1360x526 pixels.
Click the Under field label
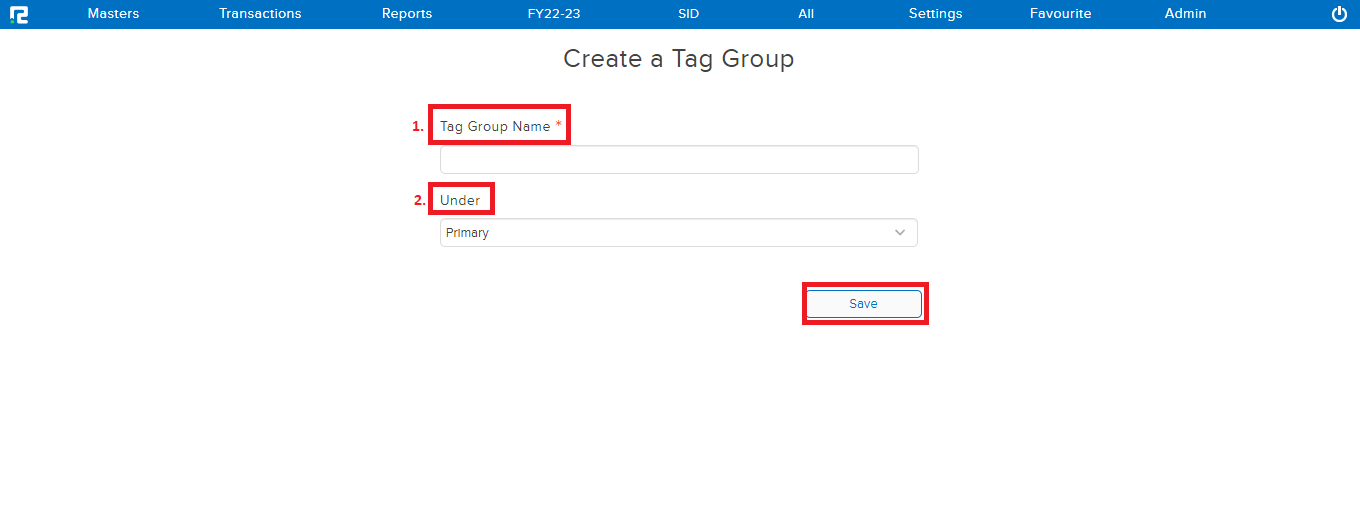click(x=460, y=200)
